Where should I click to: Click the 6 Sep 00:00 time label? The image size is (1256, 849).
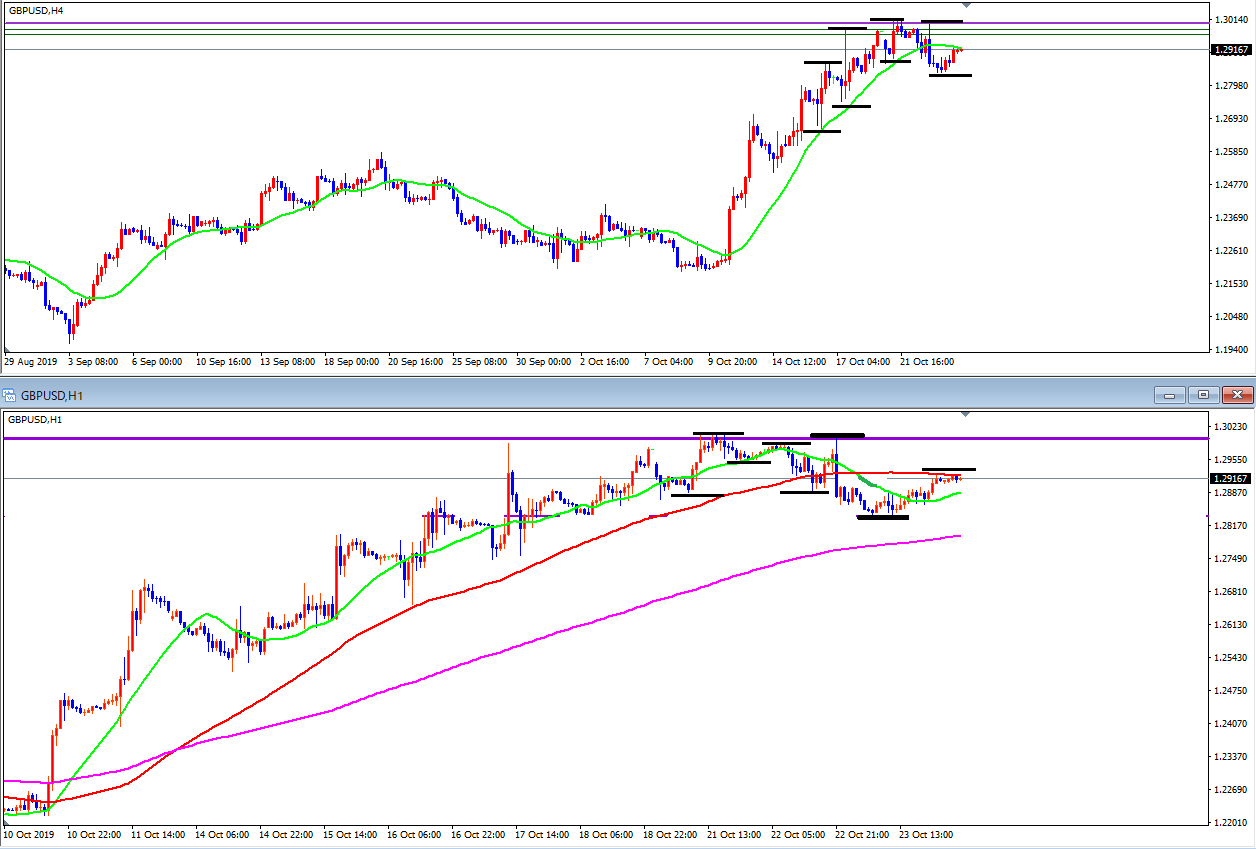[157, 362]
